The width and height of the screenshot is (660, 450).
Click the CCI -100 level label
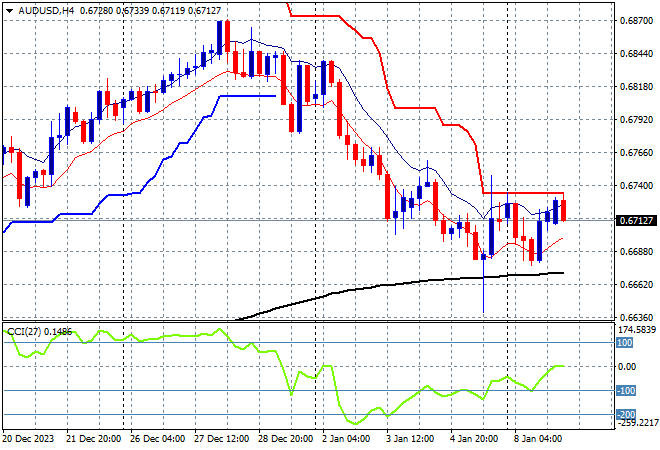click(x=624, y=391)
